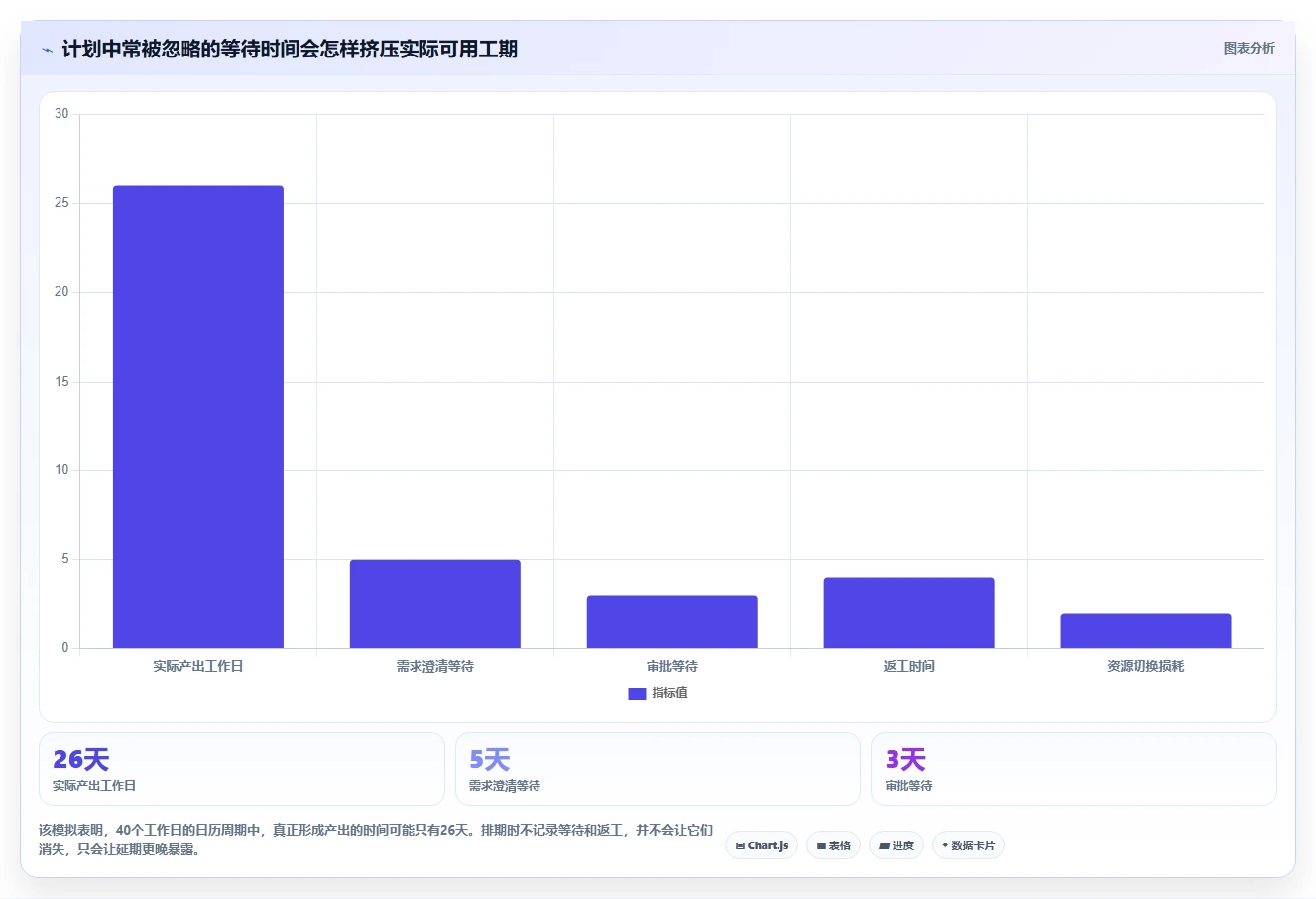Image resolution: width=1316 pixels, height=899 pixels.
Task: Click the 返工时间 x-axis label
Action: pyautogui.click(x=909, y=666)
